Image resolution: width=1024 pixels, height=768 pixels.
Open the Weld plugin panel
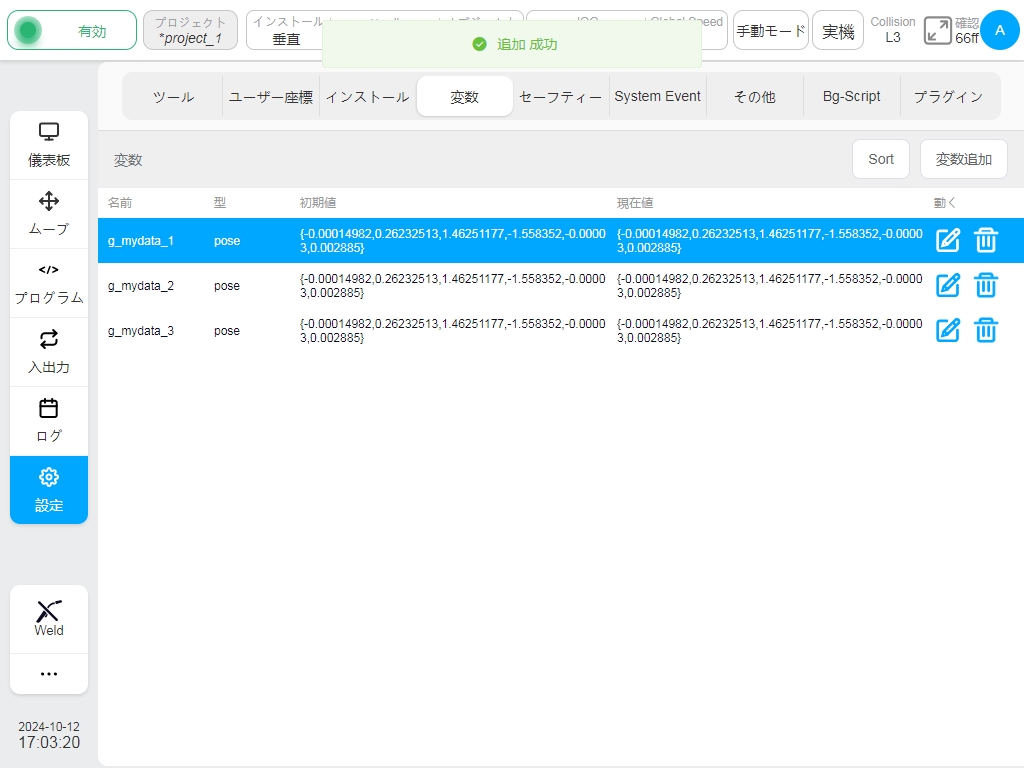click(x=49, y=618)
